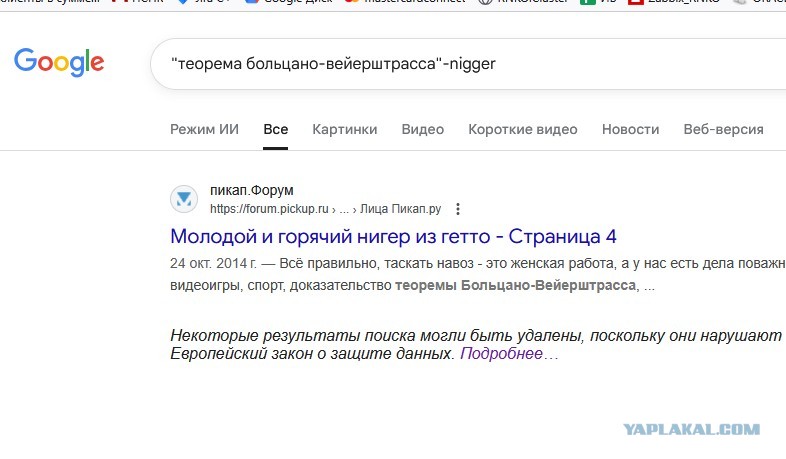Screen dimensions: 786x459
Task: Open the Новости tab
Action: coord(631,129)
